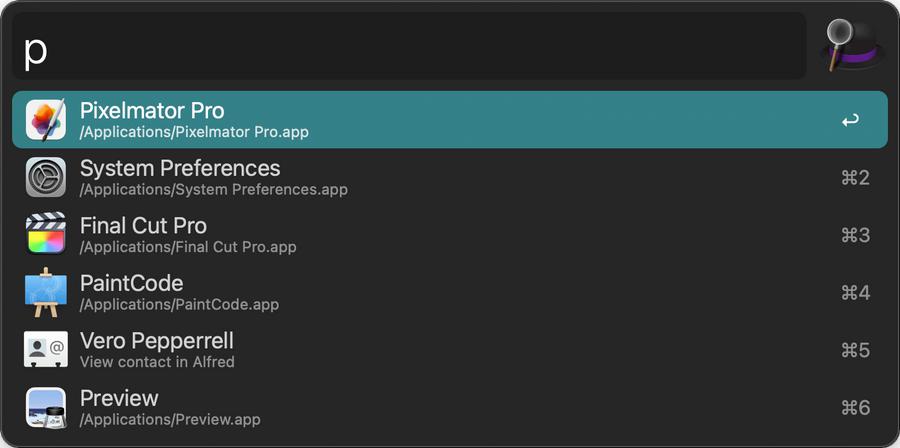Select the Preview result title
The image size is (900, 448).
click(x=119, y=398)
